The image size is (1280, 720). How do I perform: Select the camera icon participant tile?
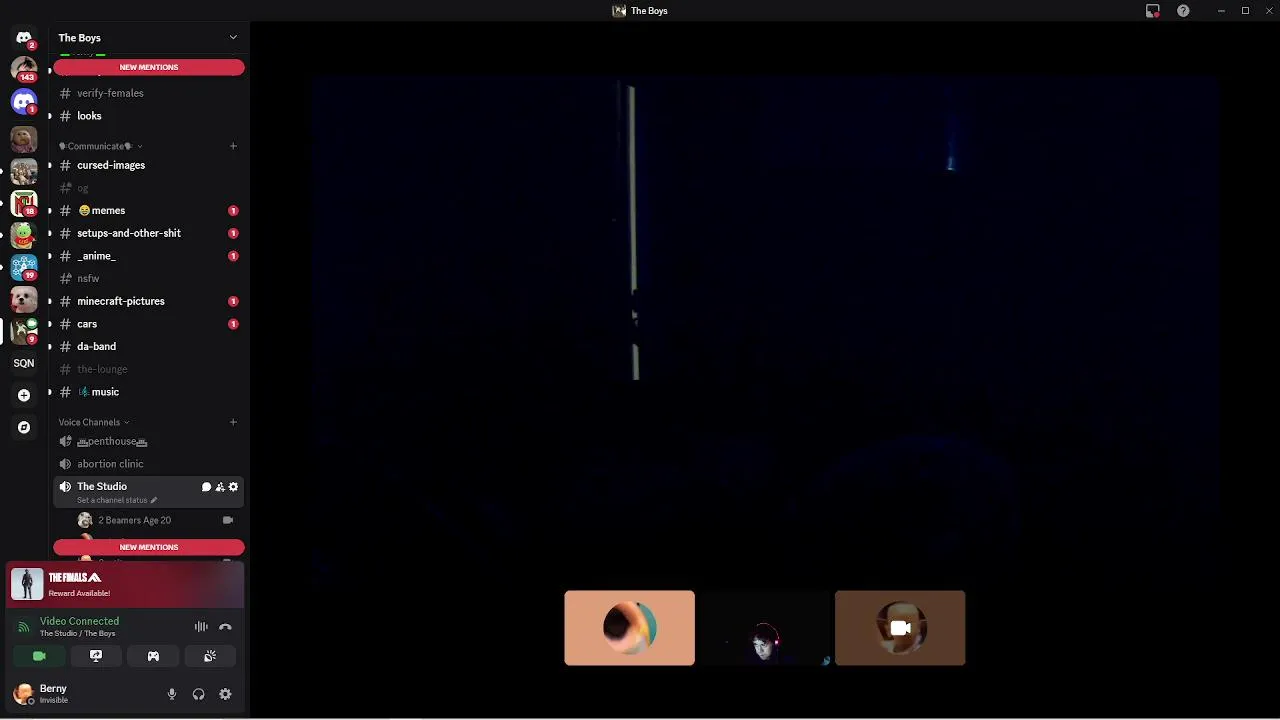pyautogui.click(x=900, y=628)
